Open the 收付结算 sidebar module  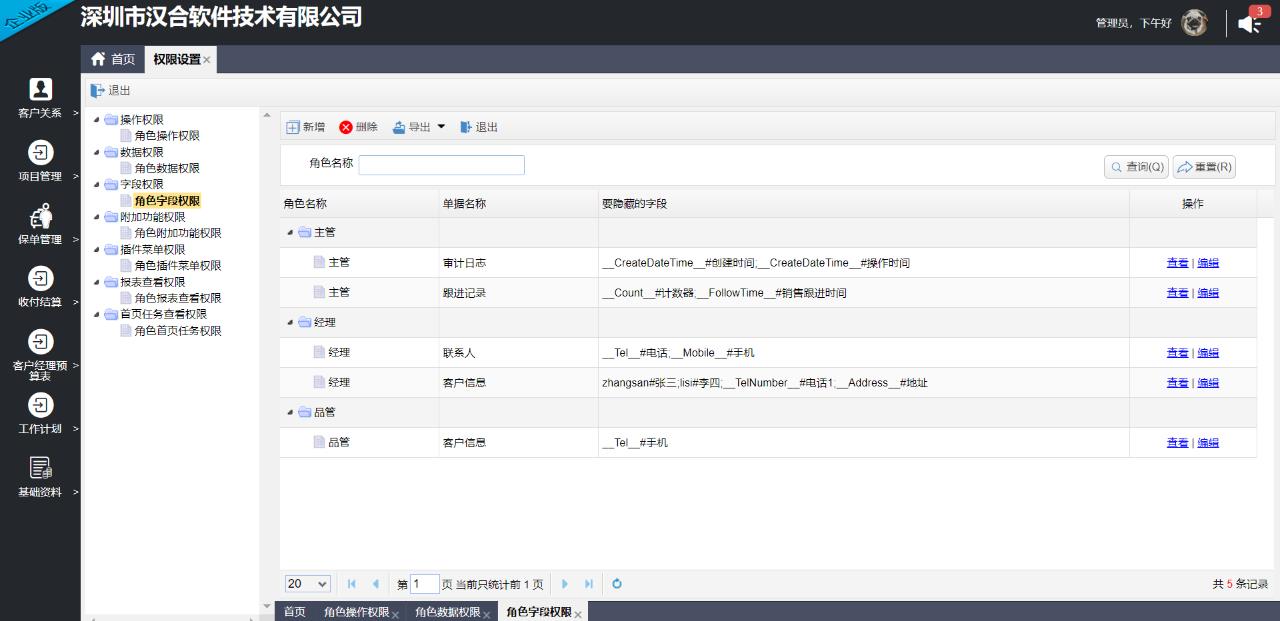(x=40, y=287)
